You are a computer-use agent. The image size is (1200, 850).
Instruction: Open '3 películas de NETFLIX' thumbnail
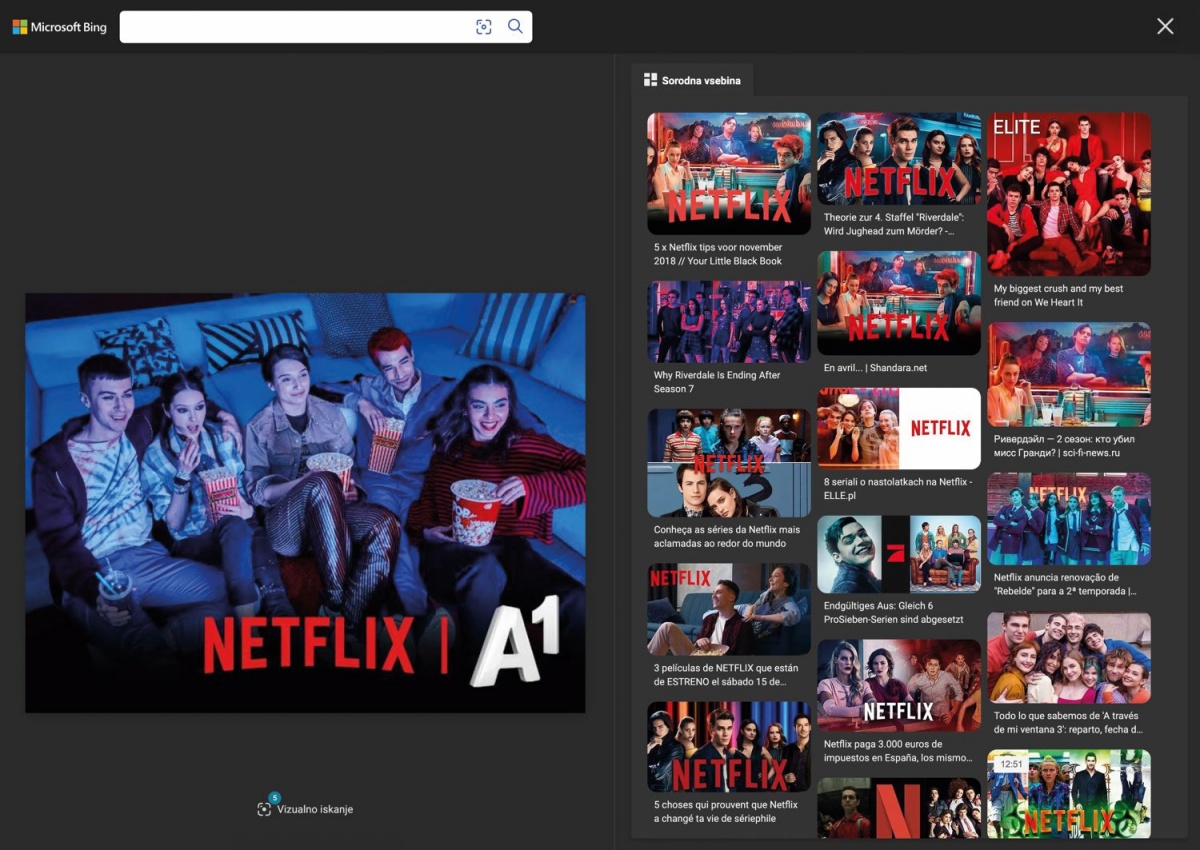729,610
